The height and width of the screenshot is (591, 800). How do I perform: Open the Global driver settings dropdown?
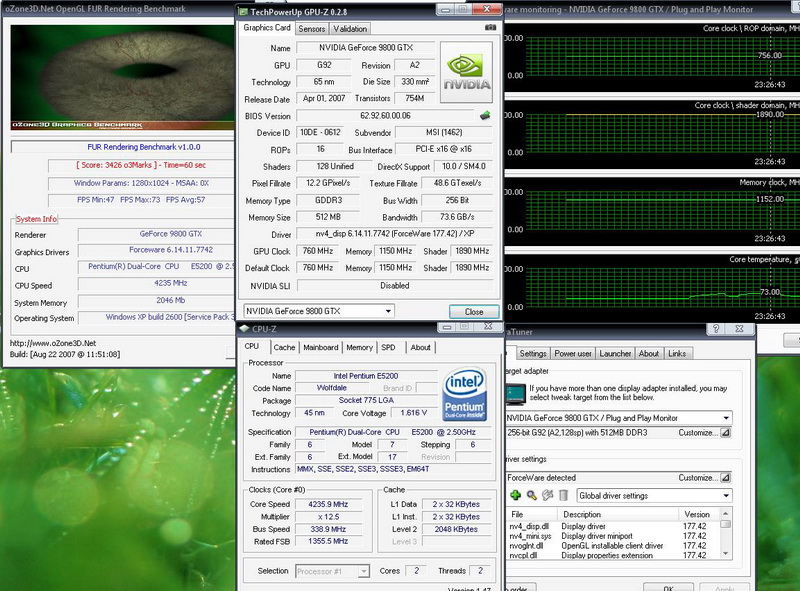(x=726, y=496)
